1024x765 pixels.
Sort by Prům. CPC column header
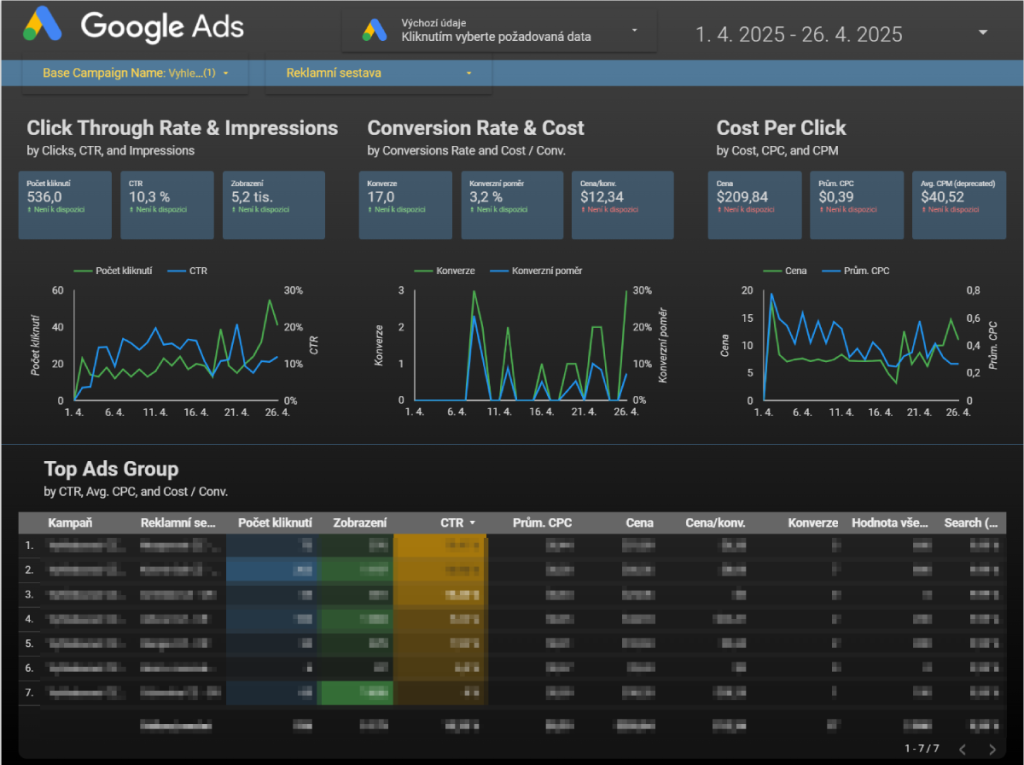click(542, 523)
